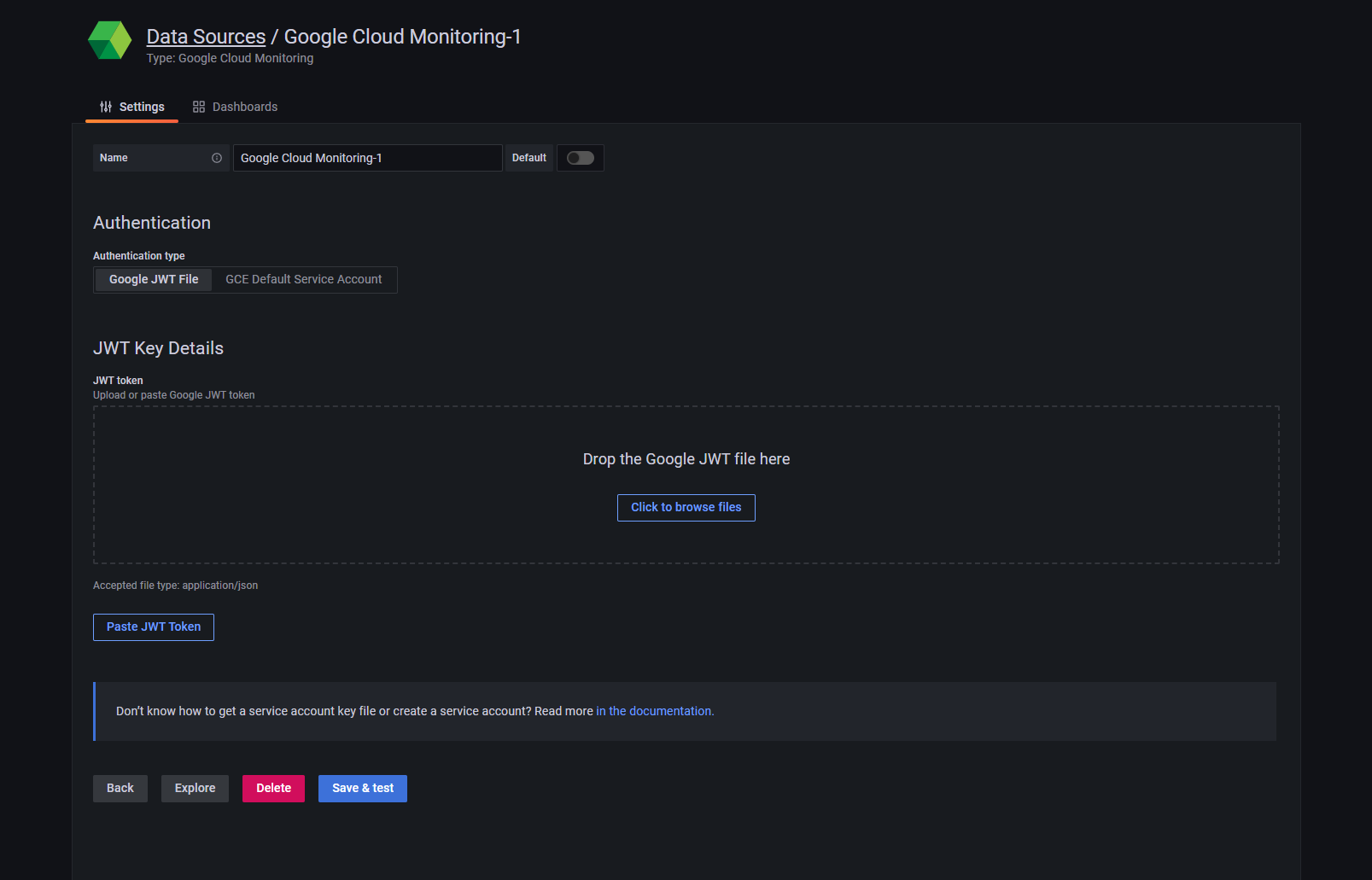This screenshot has width=1372, height=880.
Task: Switch to the Dashboards tab
Action: [x=236, y=107]
